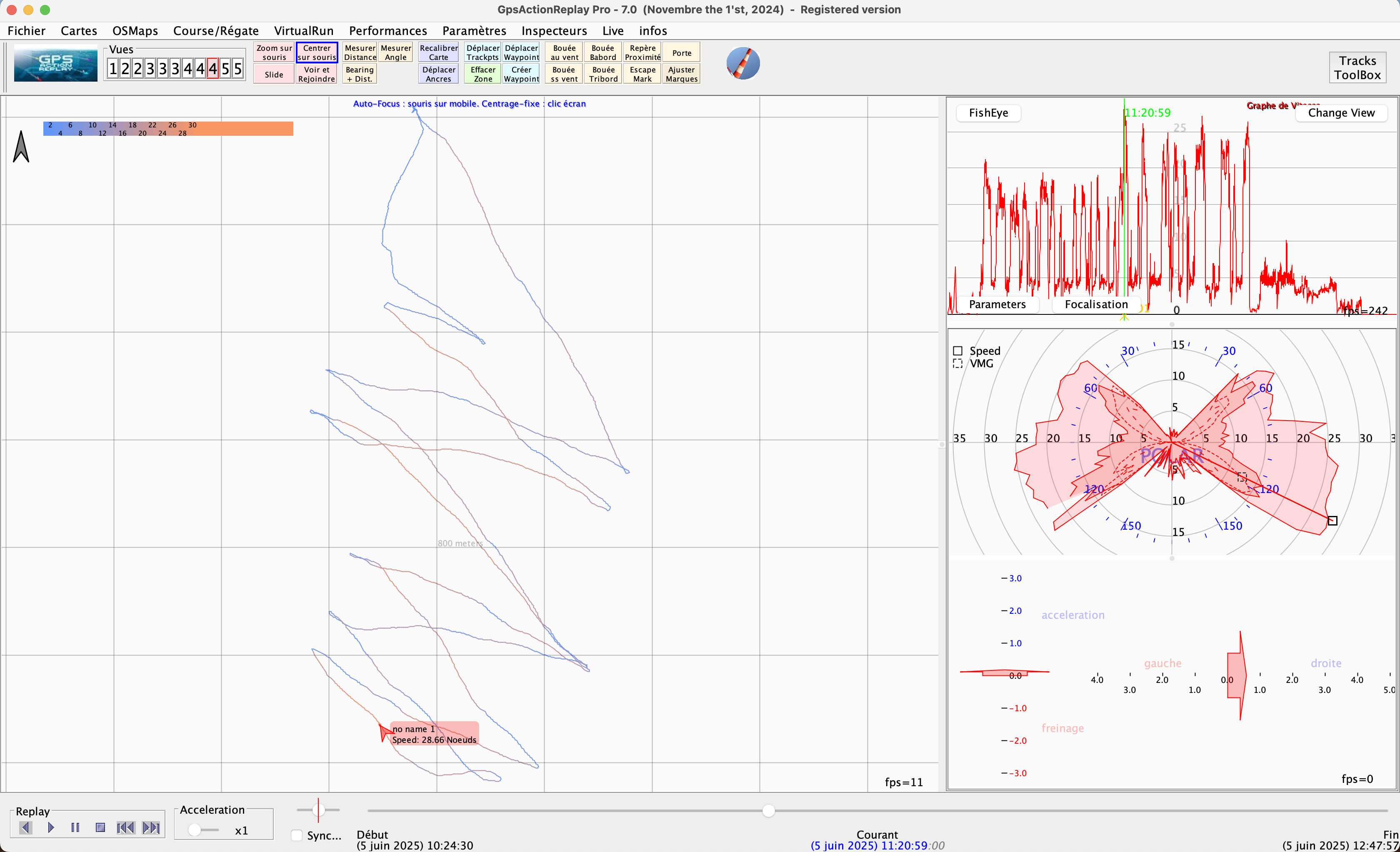The width and height of the screenshot is (1400, 852).
Task: Stop the replay with square button
Action: click(x=100, y=827)
